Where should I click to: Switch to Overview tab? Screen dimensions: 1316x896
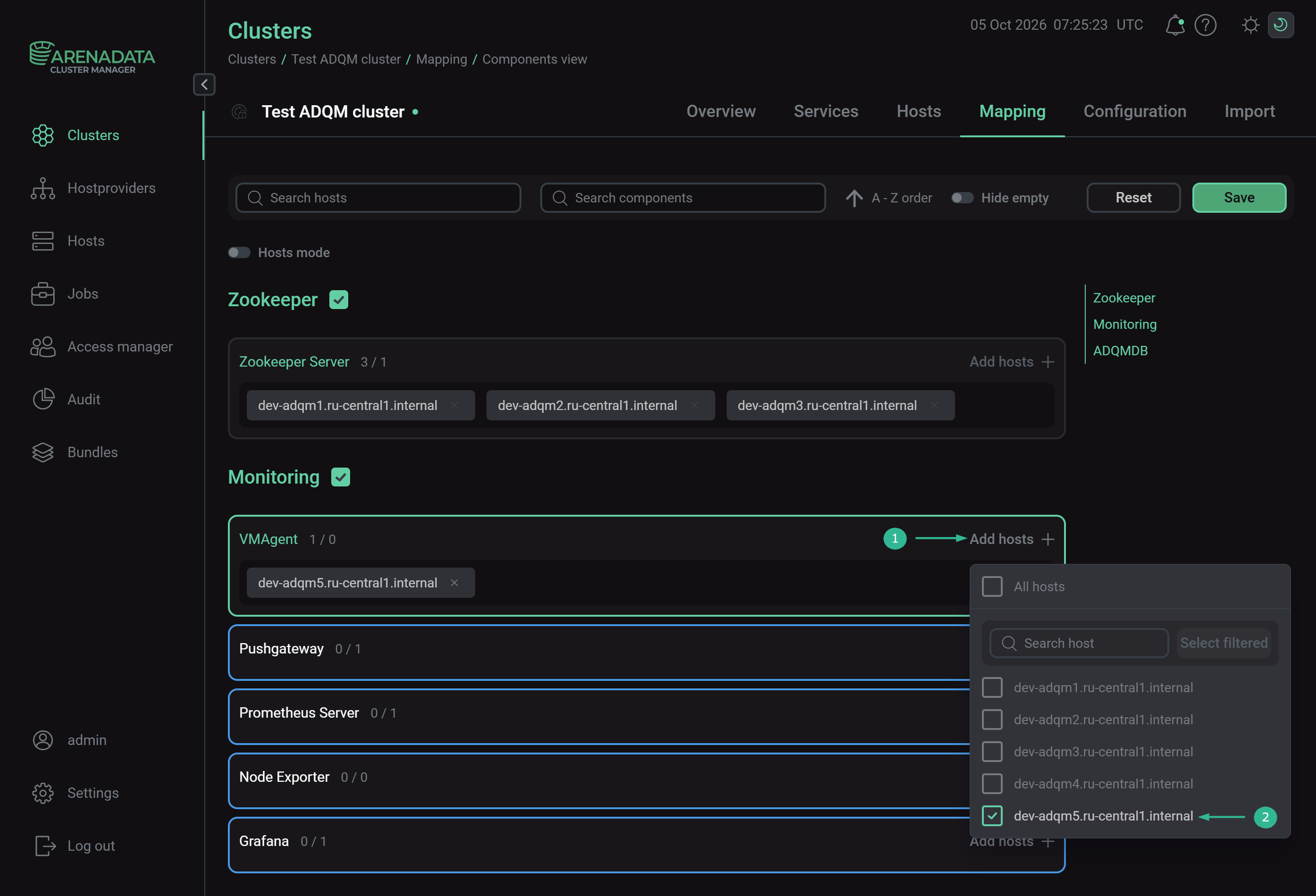point(721,111)
